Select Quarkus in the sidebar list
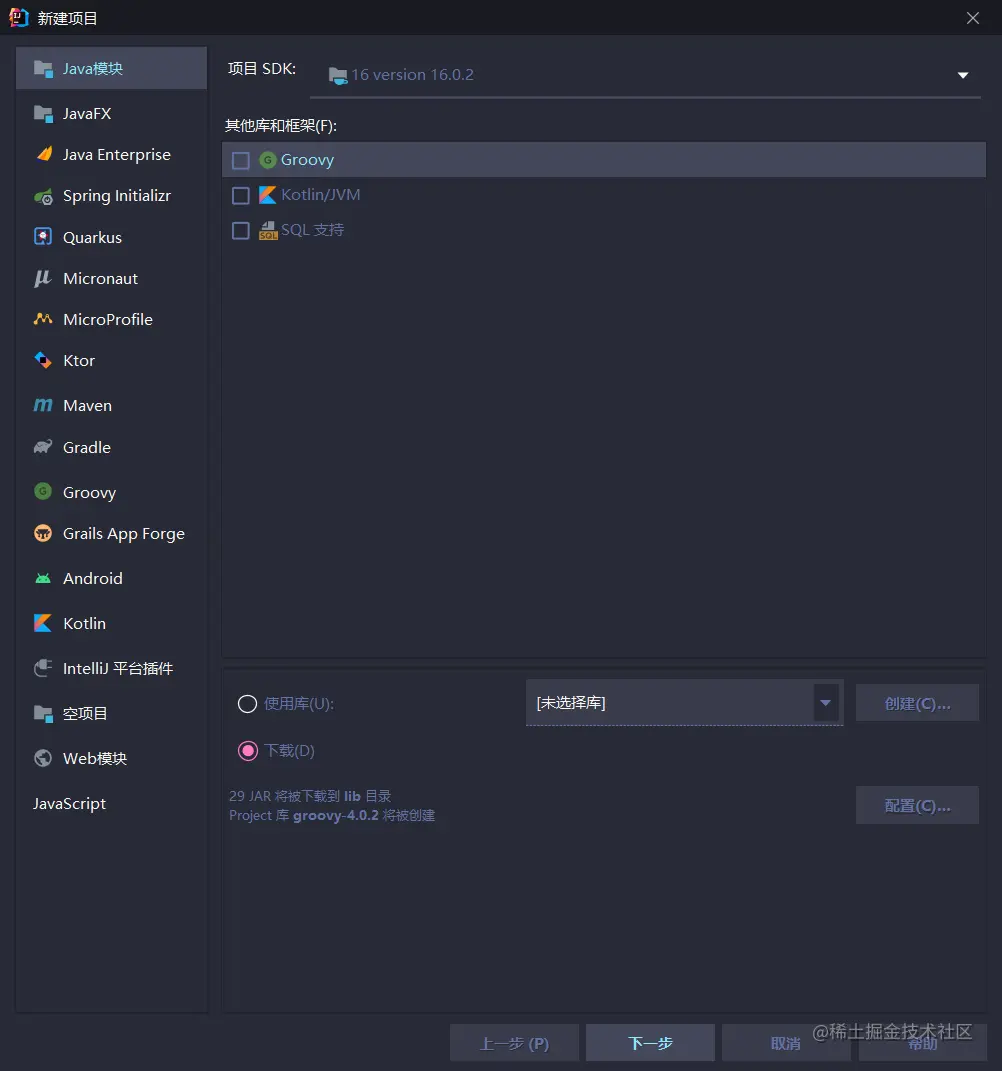This screenshot has height=1071, width=1002. pyautogui.click(x=111, y=237)
